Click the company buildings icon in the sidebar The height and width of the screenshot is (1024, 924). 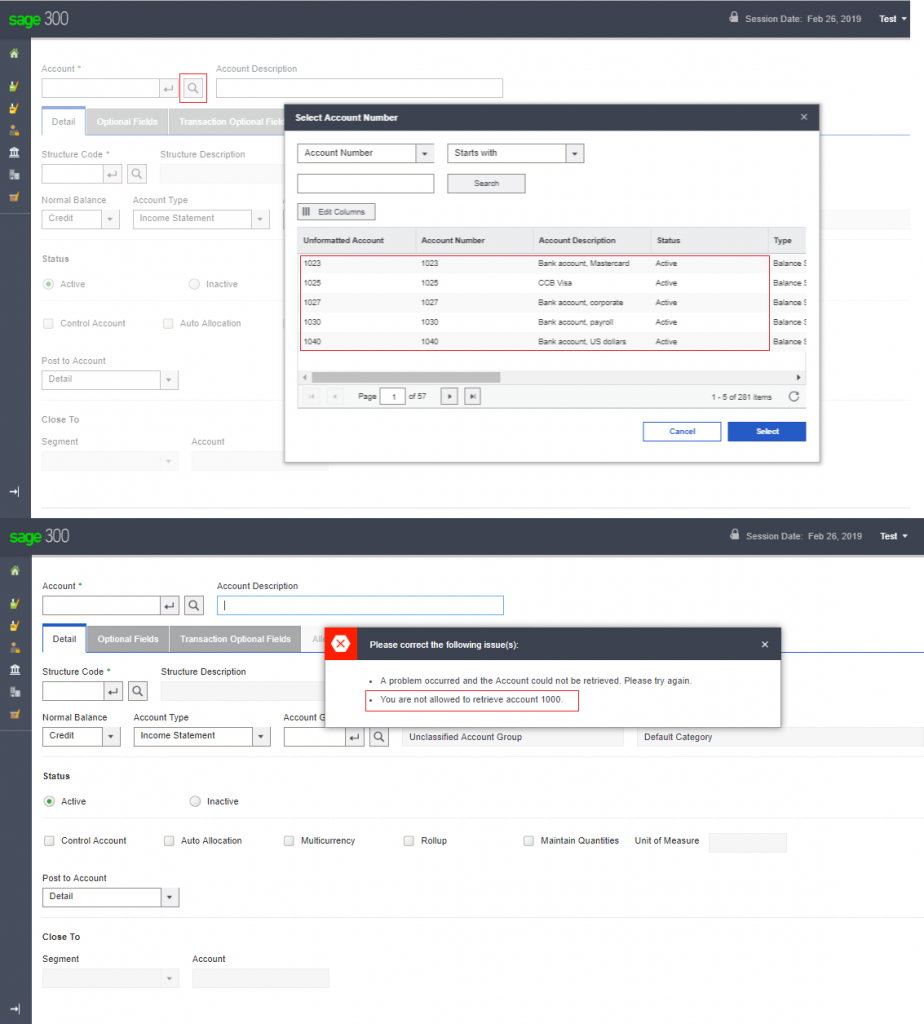coord(14,172)
